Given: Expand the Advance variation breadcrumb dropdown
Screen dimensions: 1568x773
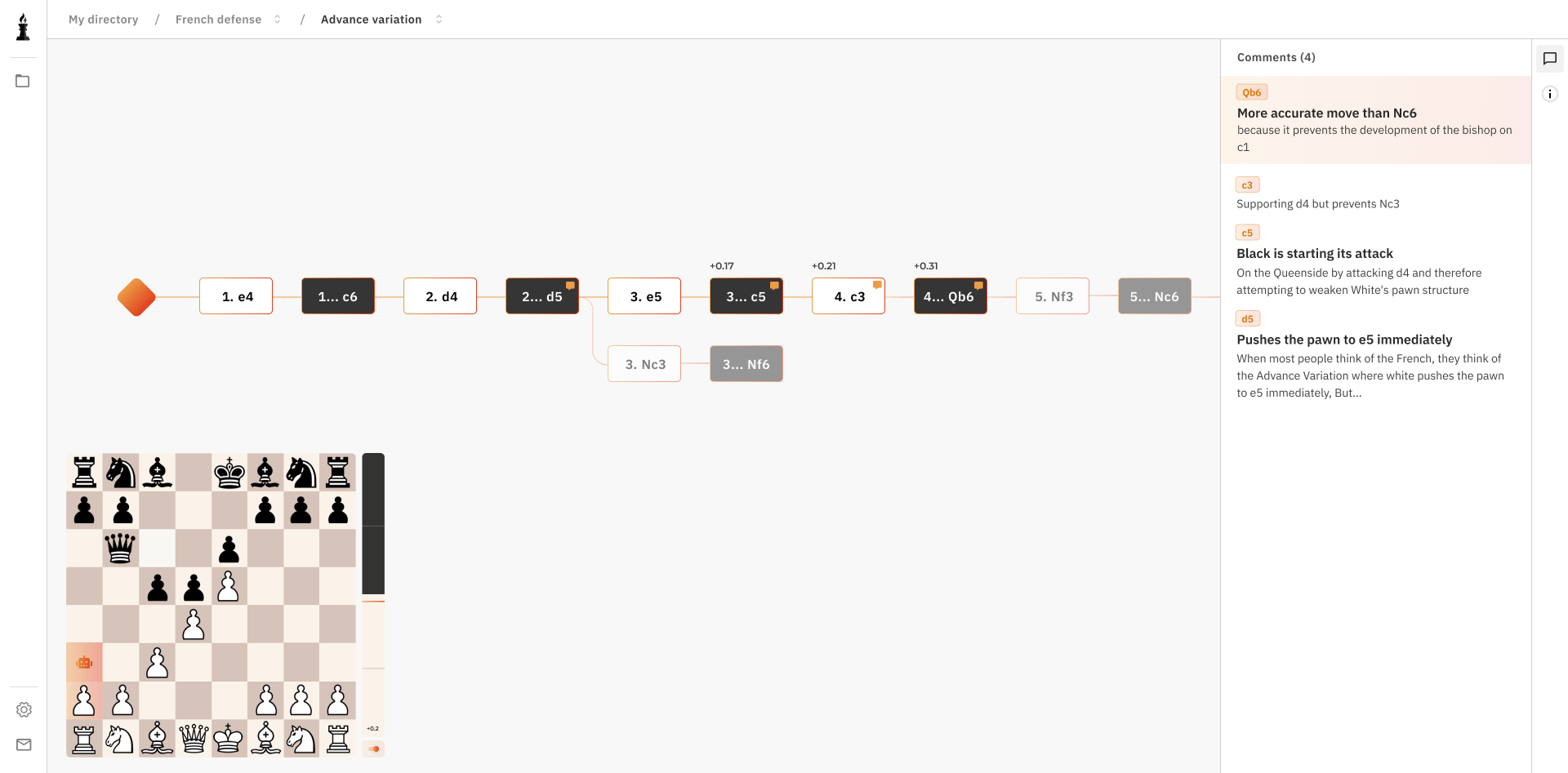Looking at the screenshot, I should [439, 20].
